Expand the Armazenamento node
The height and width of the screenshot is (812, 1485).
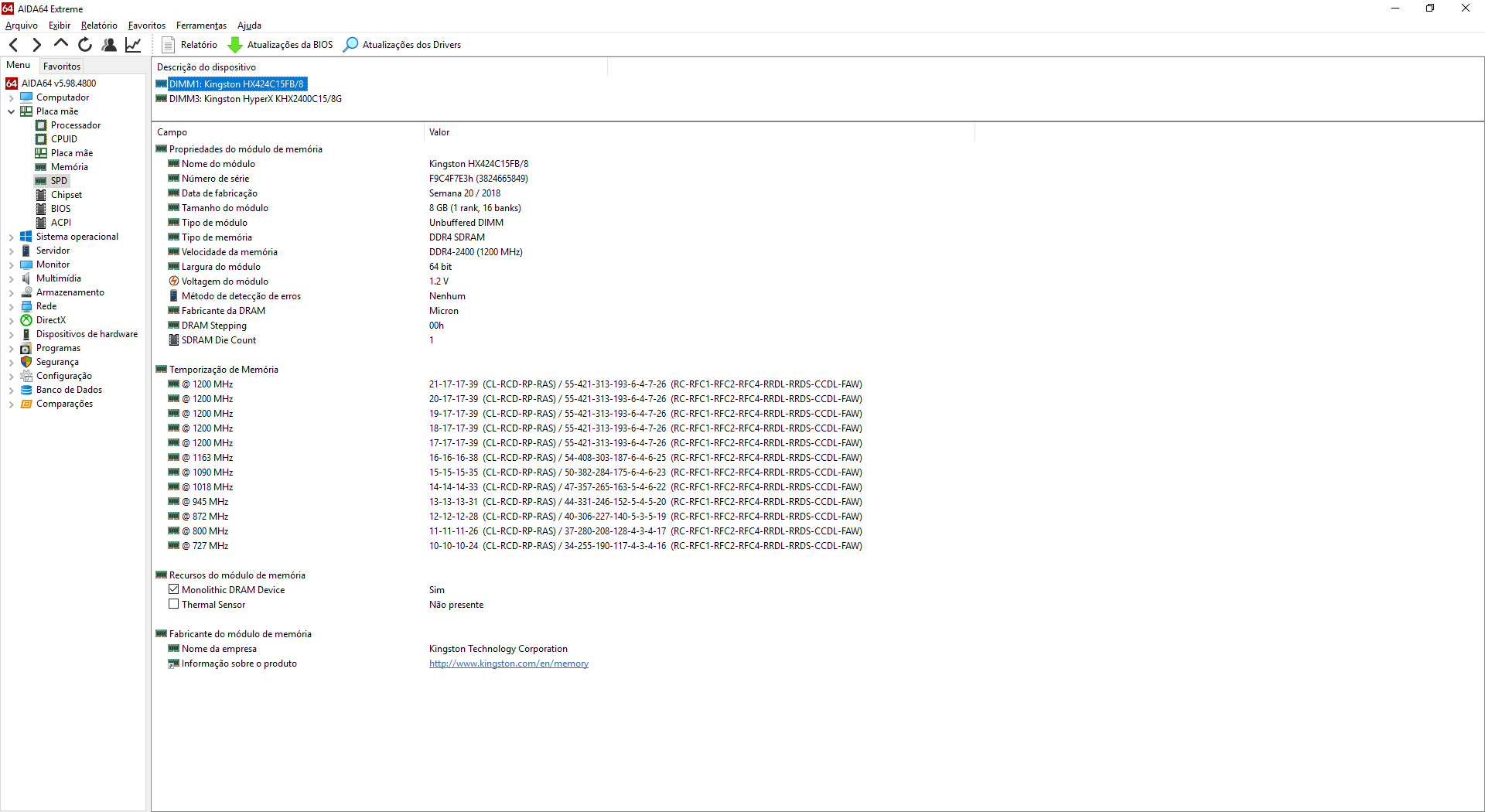11,292
